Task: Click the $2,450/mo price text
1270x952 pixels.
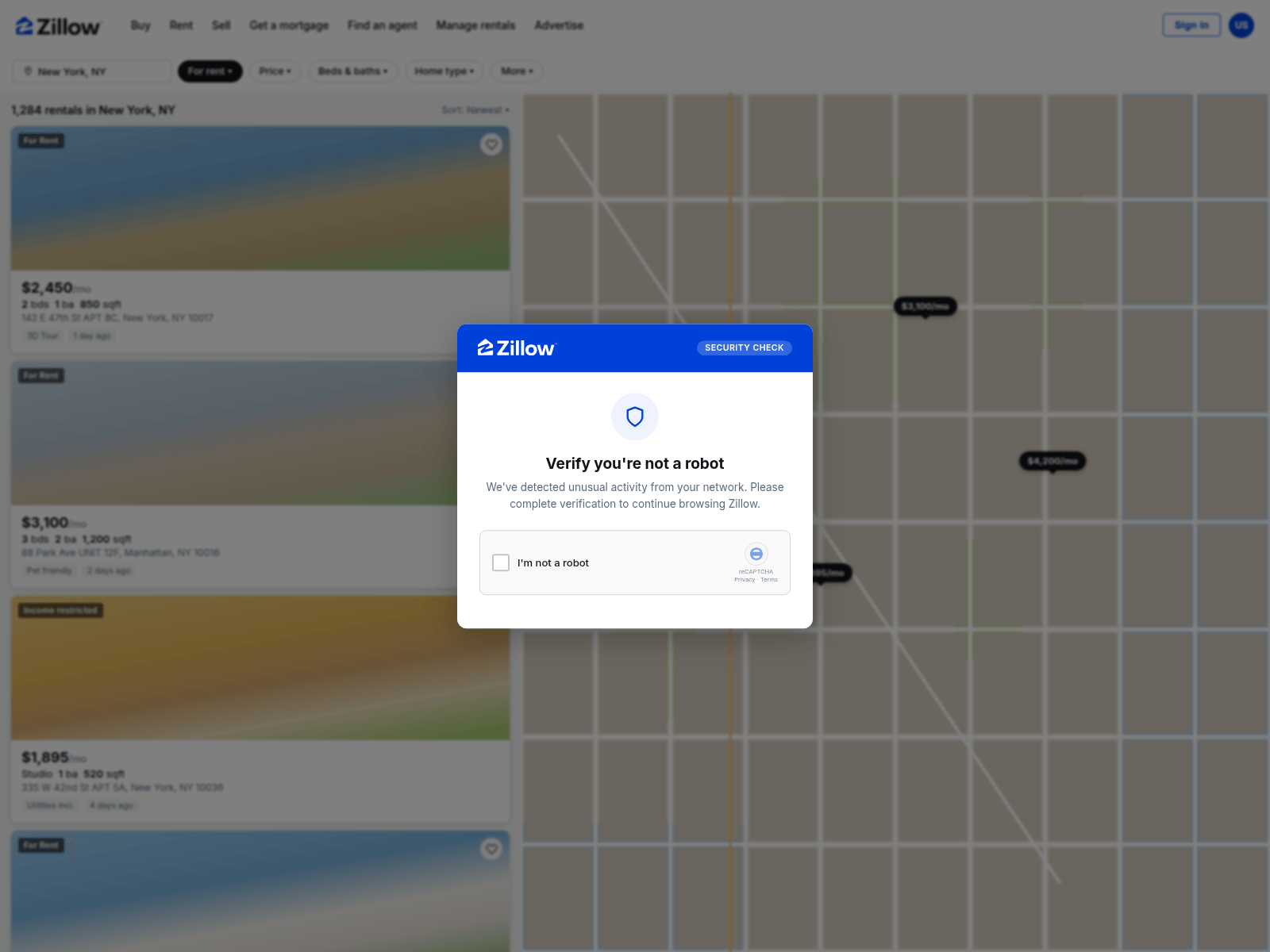Action: pos(56,288)
